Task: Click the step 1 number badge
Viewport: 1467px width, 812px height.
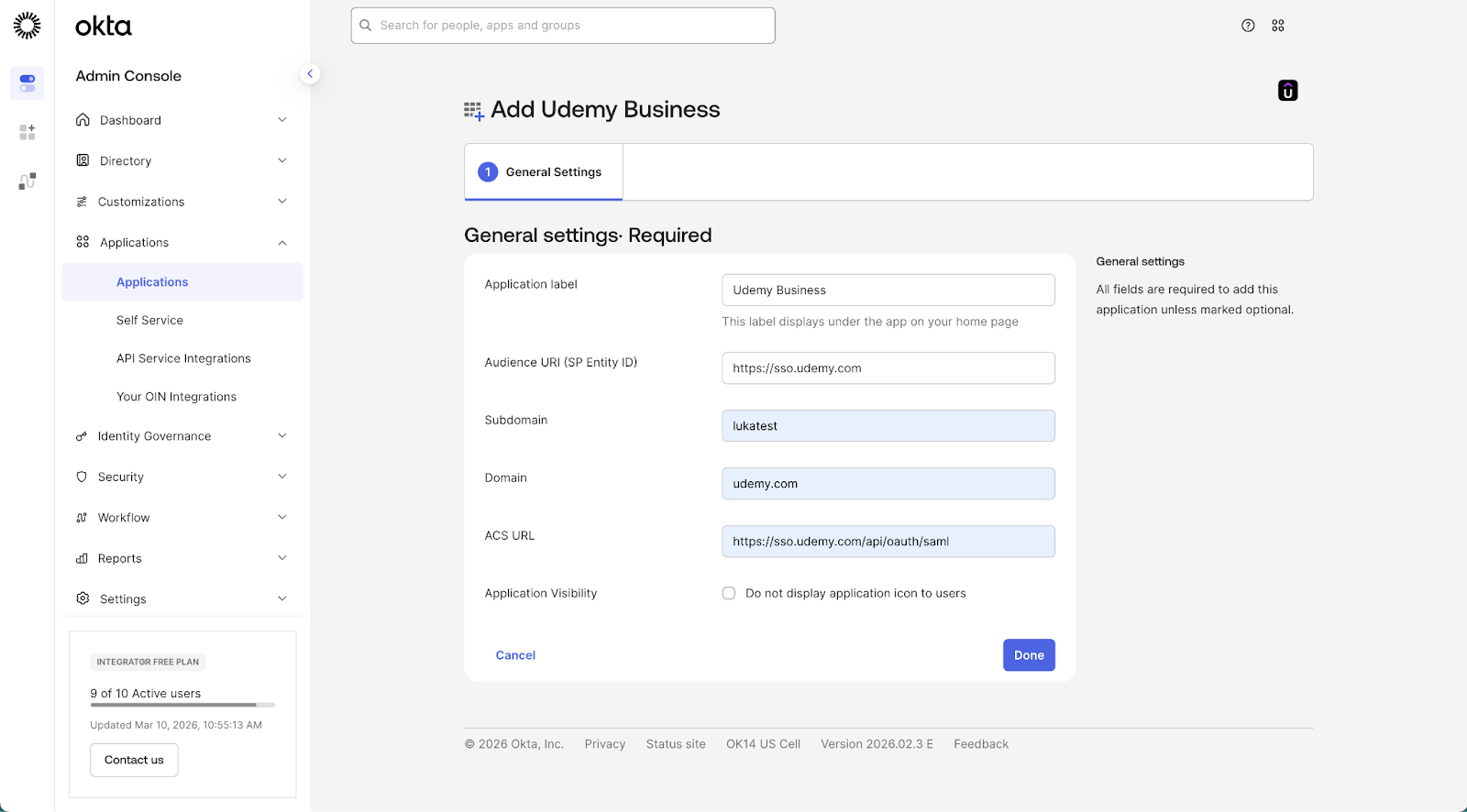Action: pyautogui.click(x=488, y=171)
